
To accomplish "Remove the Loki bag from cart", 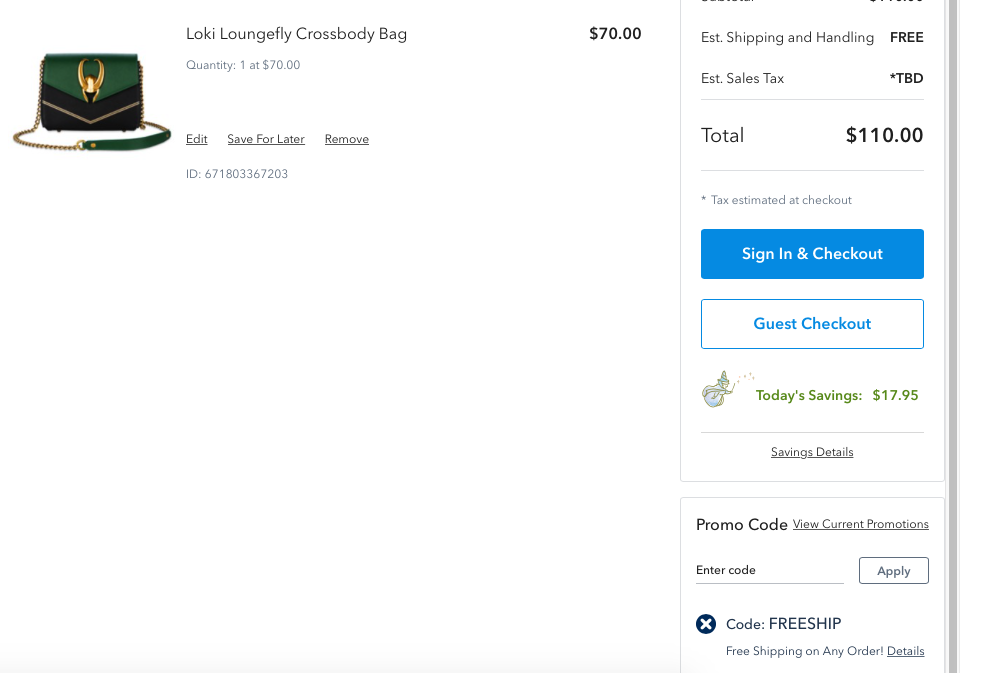I will [x=347, y=139].
